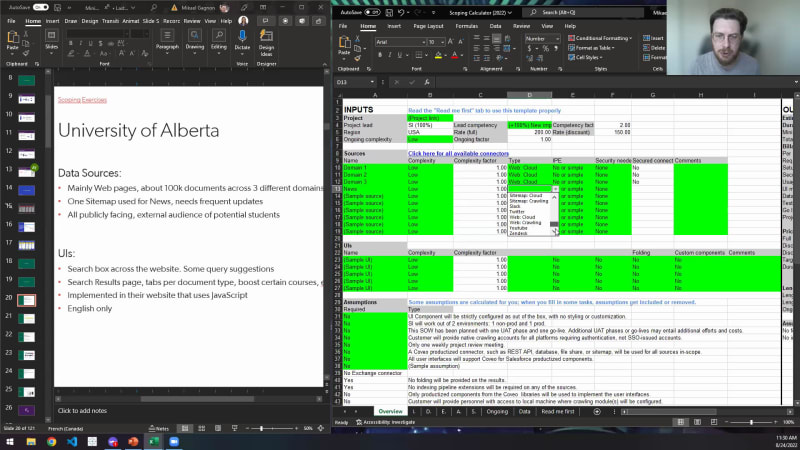Click the Excel fill color bucket icon
Image resolution: width=800 pixels, height=450 pixels.
pyautogui.click(x=438, y=55)
